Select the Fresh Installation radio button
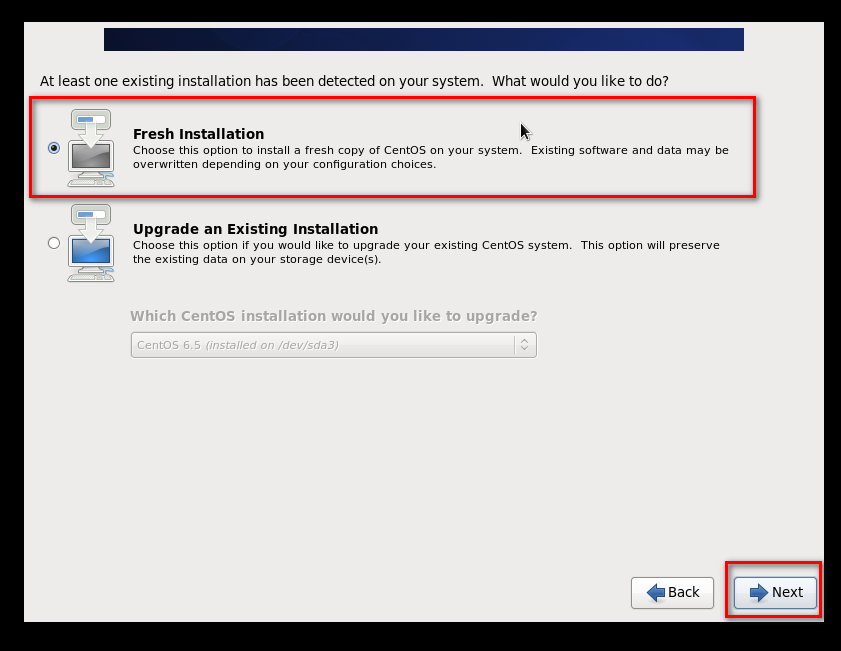The image size is (841, 651). coord(54,148)
